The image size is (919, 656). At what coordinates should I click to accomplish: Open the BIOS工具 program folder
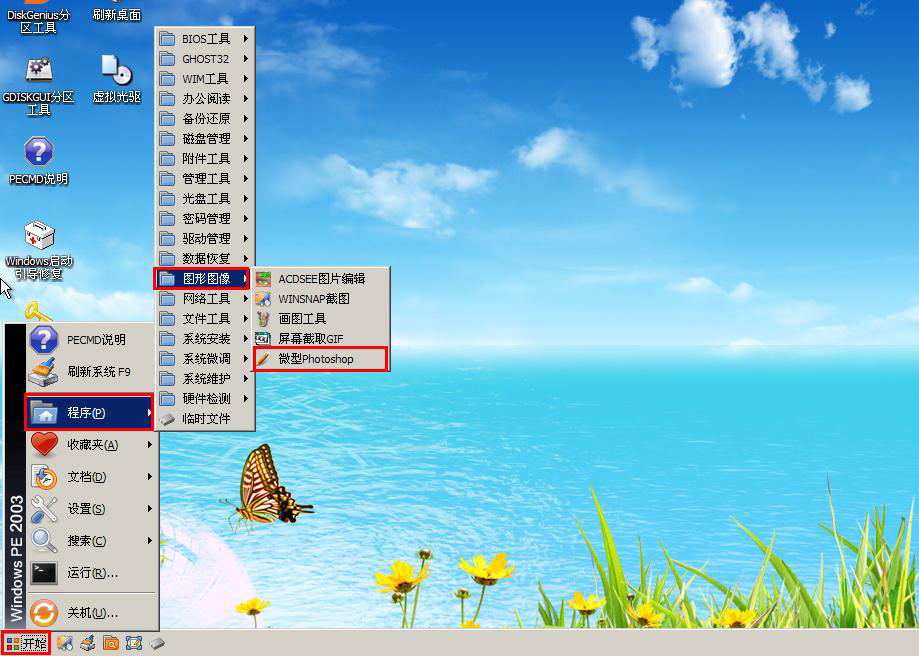coord(205,39)
